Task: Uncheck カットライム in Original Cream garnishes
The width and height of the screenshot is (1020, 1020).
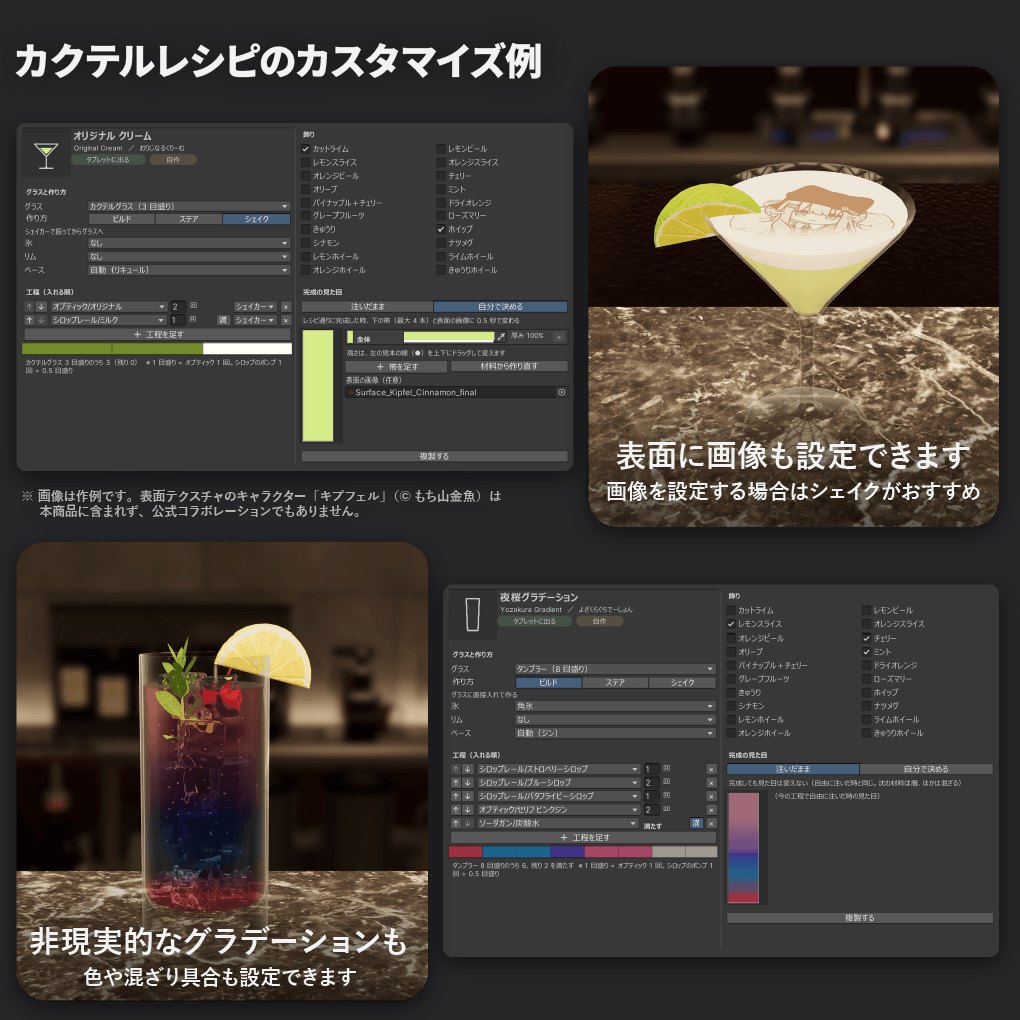Action: pos(306,149)
